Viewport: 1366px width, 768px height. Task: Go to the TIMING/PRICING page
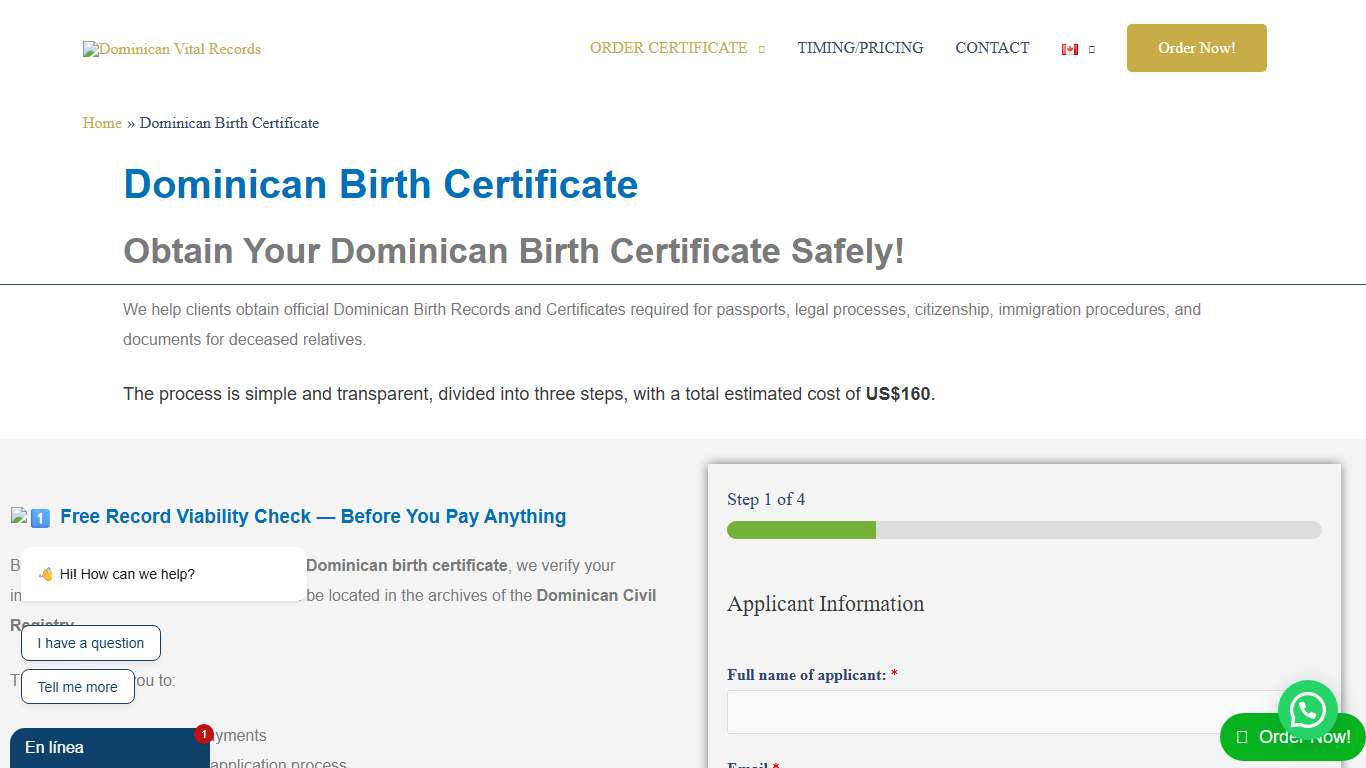point(860,48)
